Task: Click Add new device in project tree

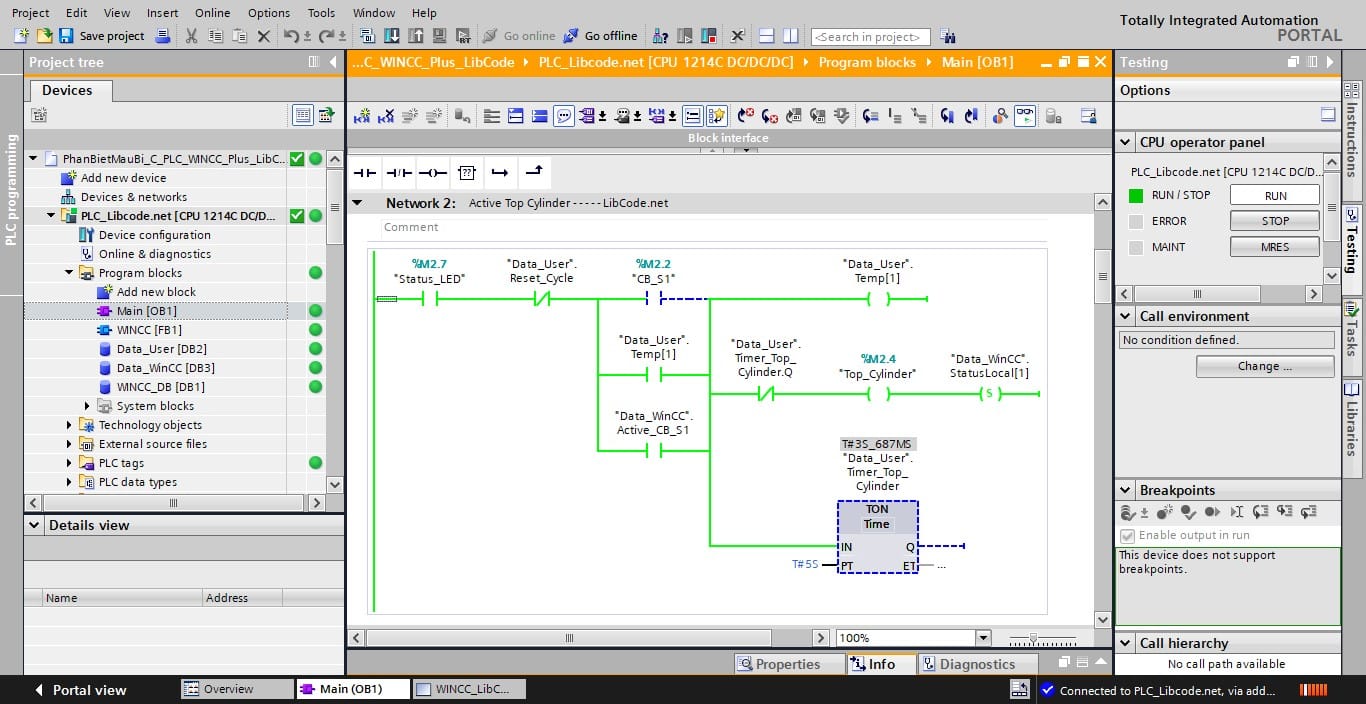Action: (x=123, y=178)
